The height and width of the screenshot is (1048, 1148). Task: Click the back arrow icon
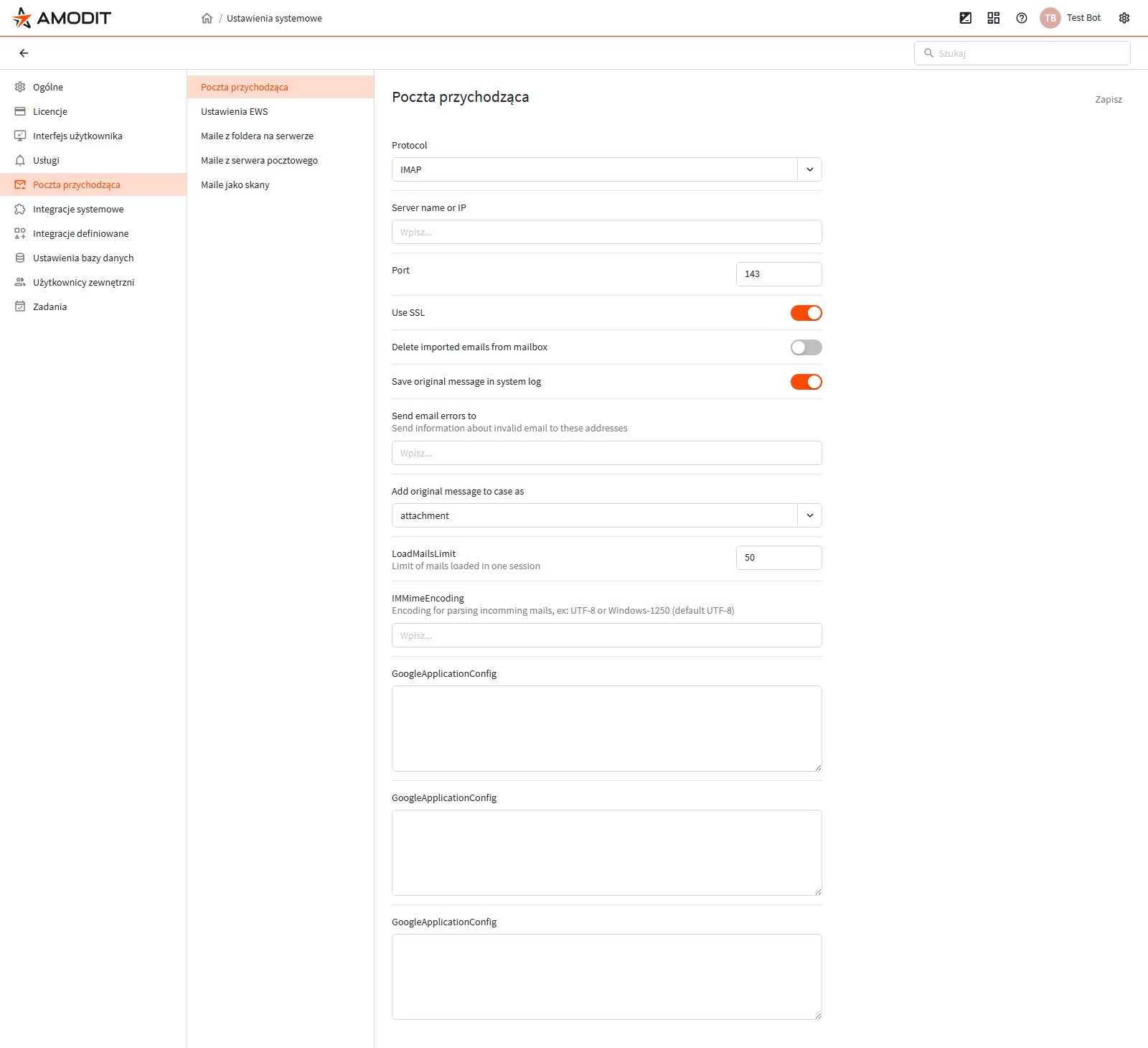(24, 53)
